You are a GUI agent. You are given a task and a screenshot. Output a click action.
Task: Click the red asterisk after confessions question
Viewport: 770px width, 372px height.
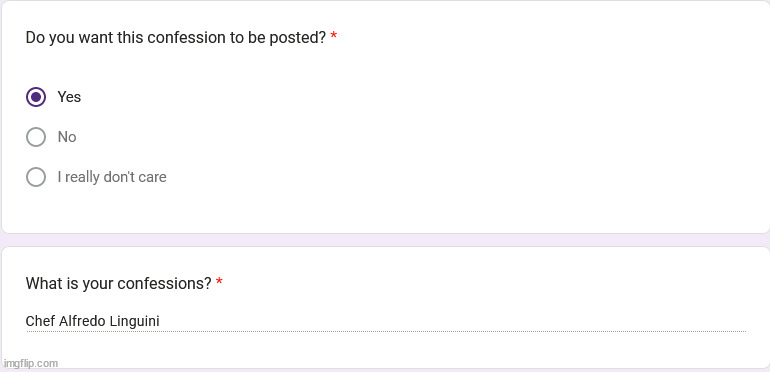coord(219,282)
